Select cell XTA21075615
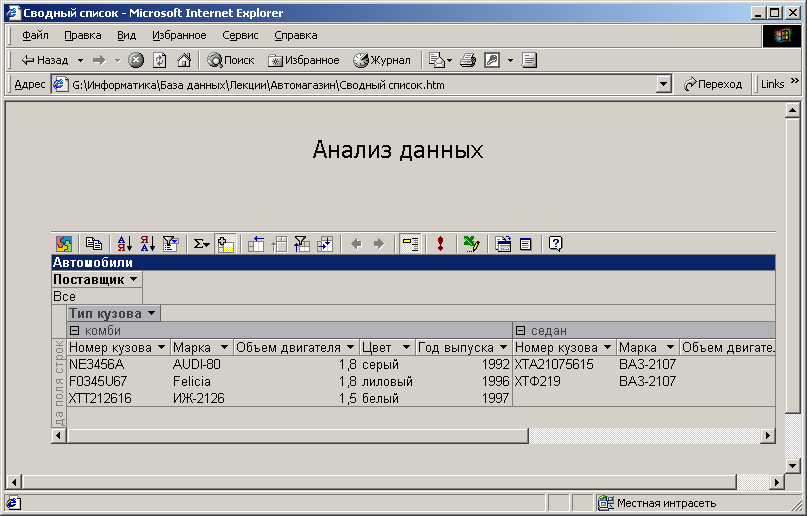The width and height of the screenshot is (807, 516). click(x=565, y=364)
